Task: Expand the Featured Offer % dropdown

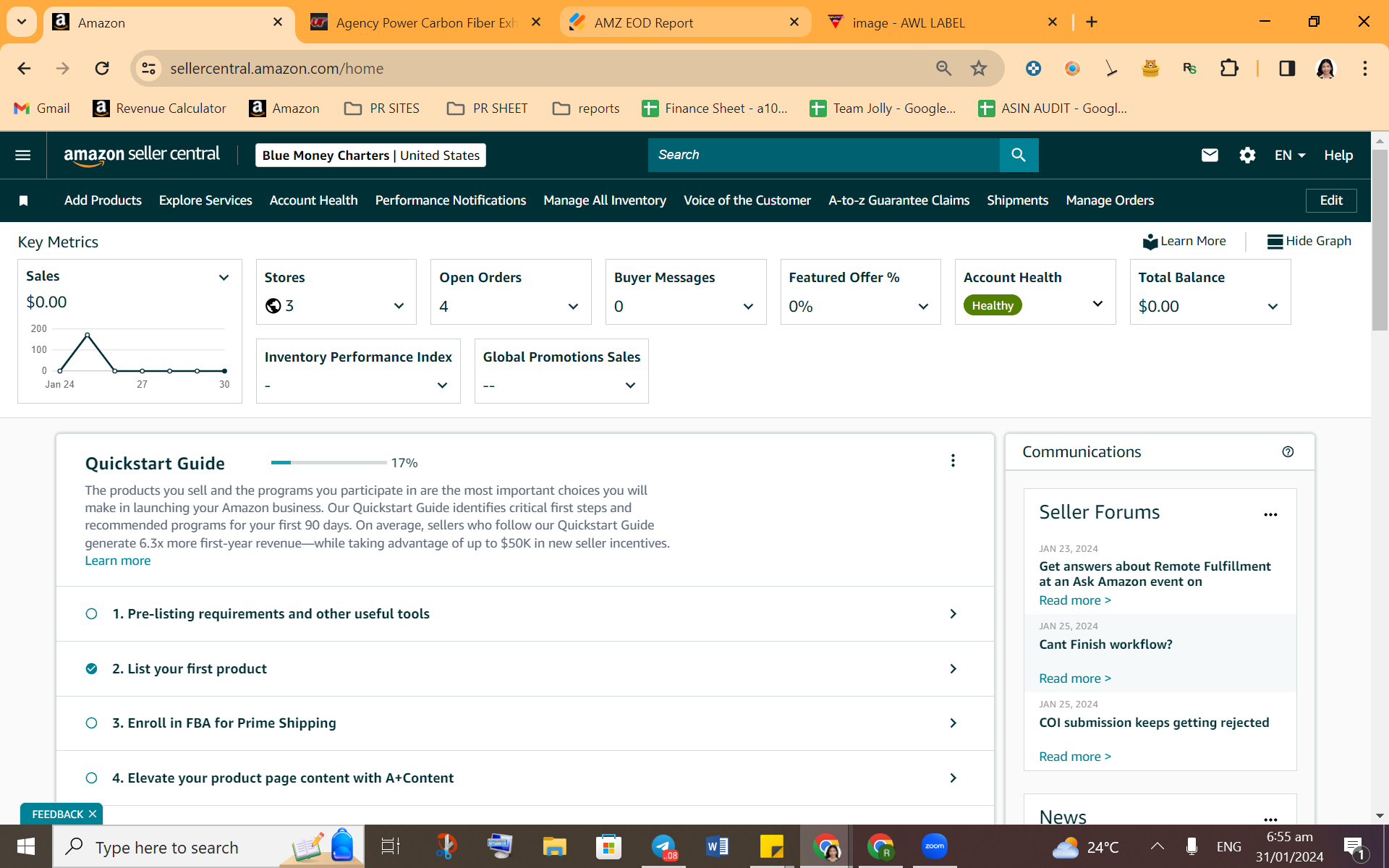Action: (x=923, y=307)
